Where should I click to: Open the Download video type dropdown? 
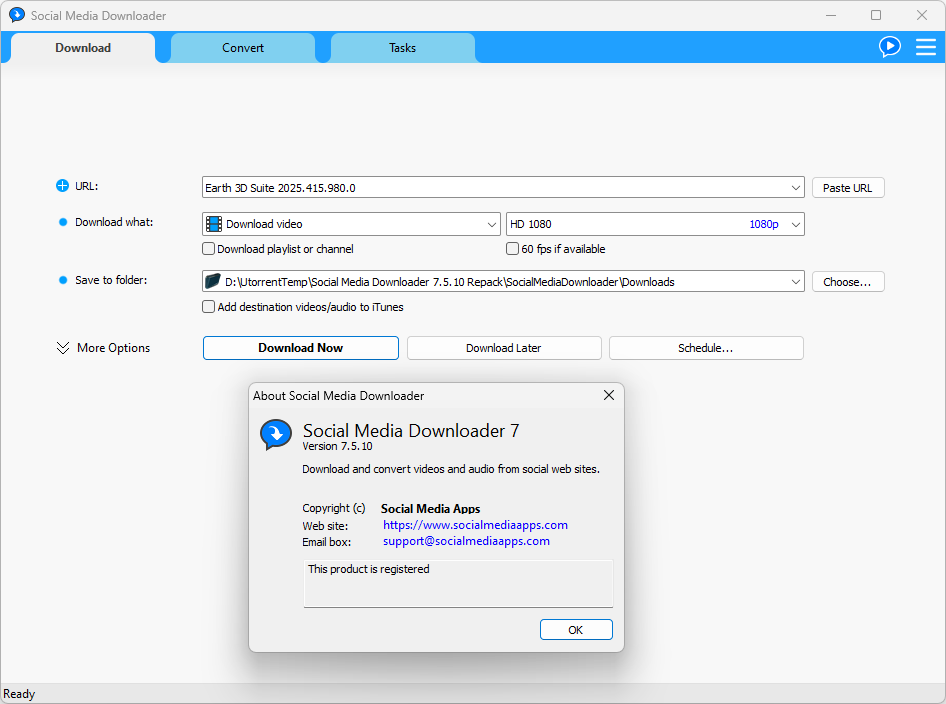pos(491,224)
